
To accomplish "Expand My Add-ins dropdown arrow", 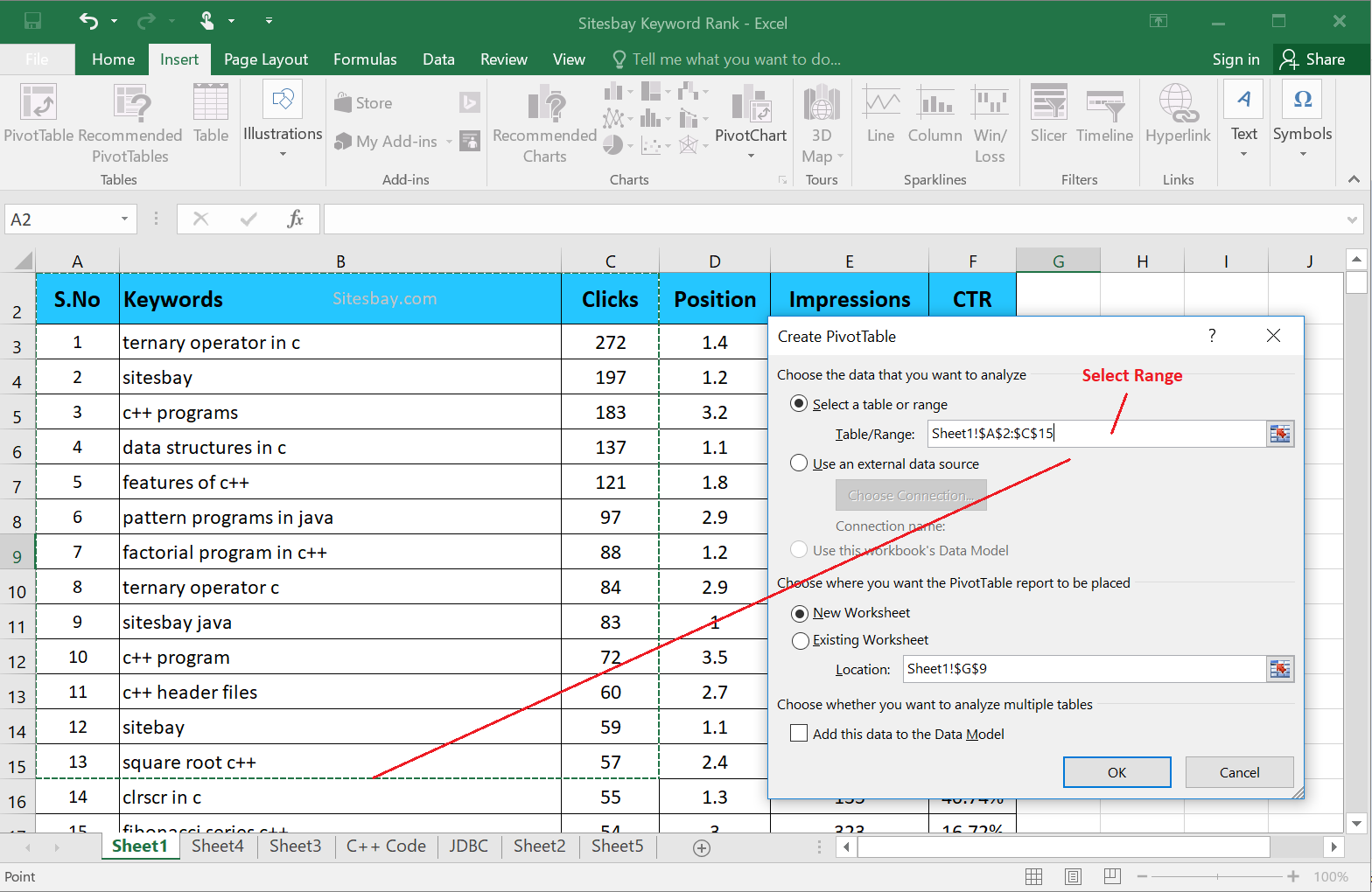I will coord(450,142).
